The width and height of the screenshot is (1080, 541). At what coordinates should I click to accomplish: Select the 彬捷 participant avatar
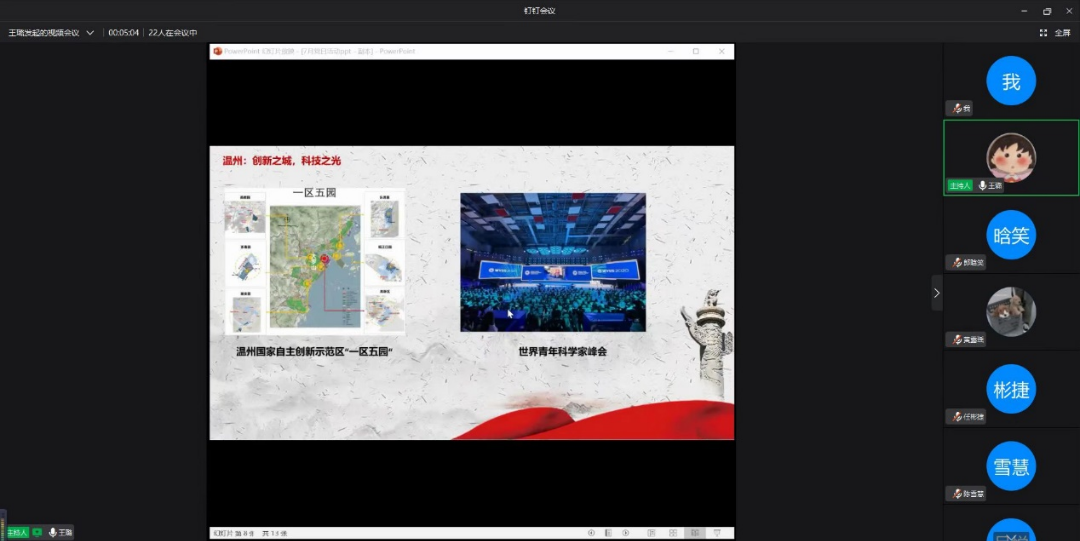(1011, 389)
